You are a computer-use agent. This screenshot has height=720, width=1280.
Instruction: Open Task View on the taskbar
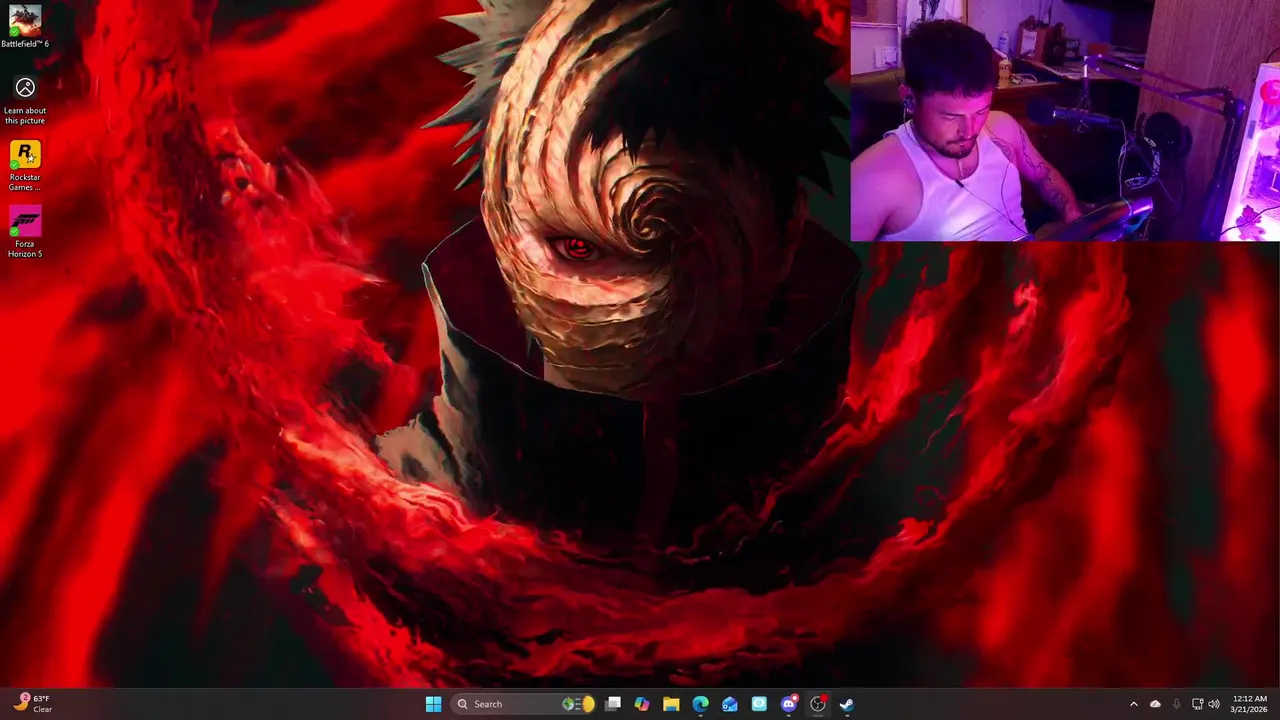point(613,704)
